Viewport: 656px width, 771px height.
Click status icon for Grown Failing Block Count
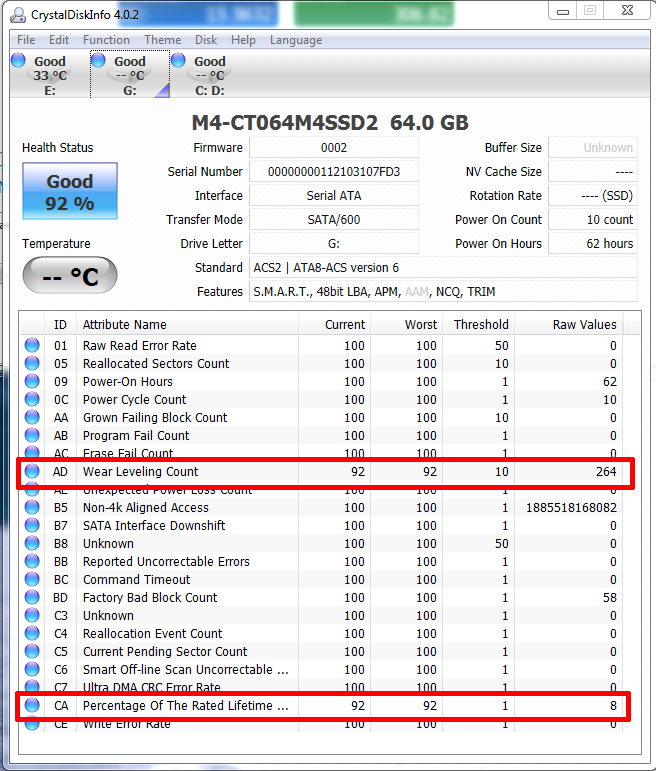click(32, 417)
